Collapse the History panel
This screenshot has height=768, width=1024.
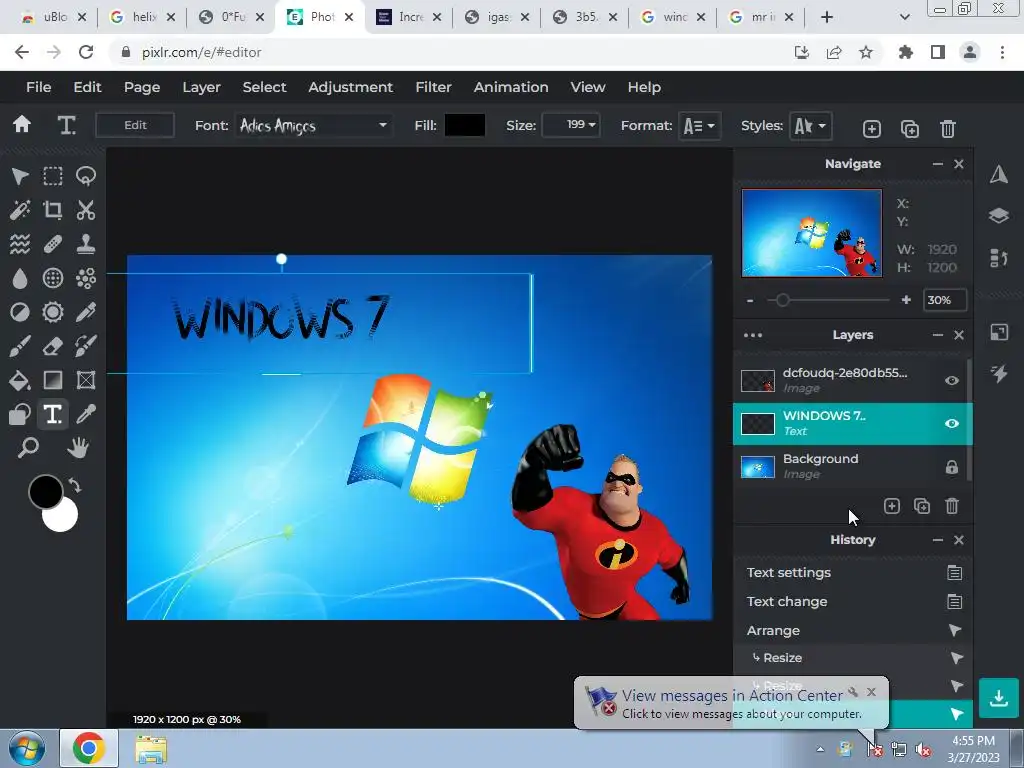coord(938,540)
